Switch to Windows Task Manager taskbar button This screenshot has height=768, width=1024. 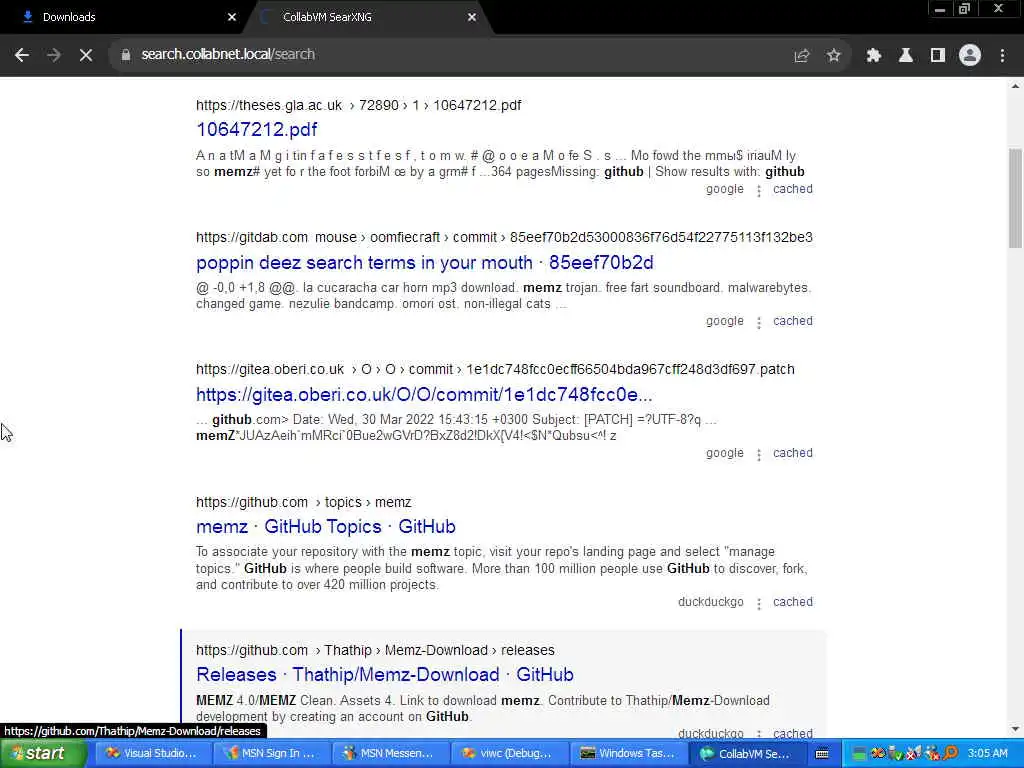[628, 754]
